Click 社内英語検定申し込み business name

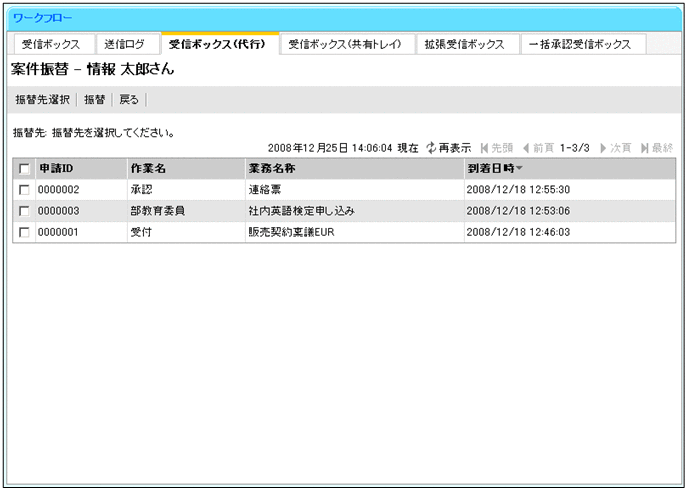[x=301, y=211]
